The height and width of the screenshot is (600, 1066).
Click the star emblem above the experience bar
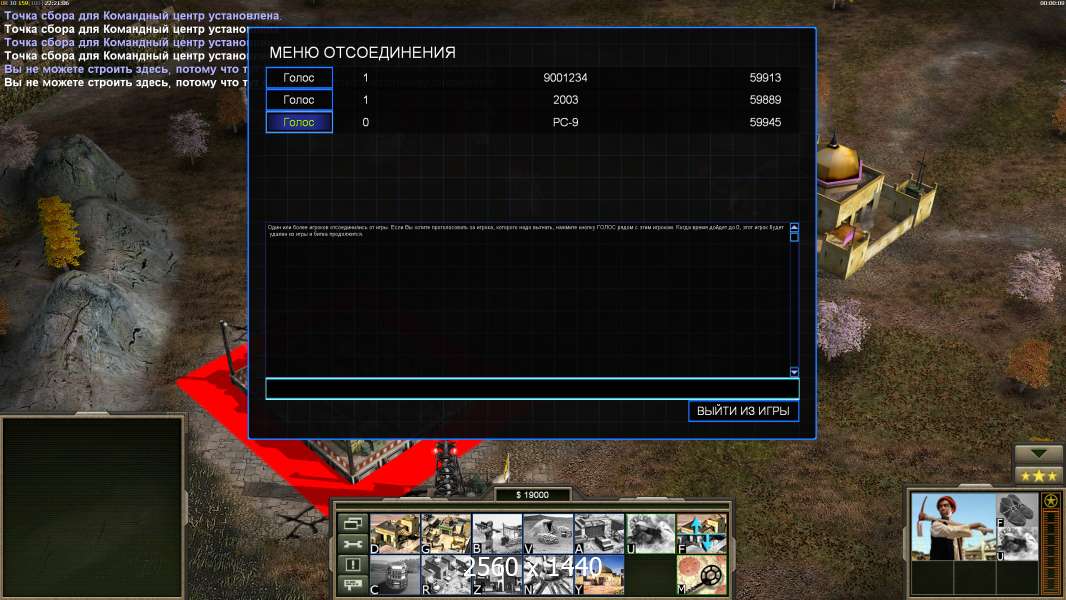(1051, 501)
